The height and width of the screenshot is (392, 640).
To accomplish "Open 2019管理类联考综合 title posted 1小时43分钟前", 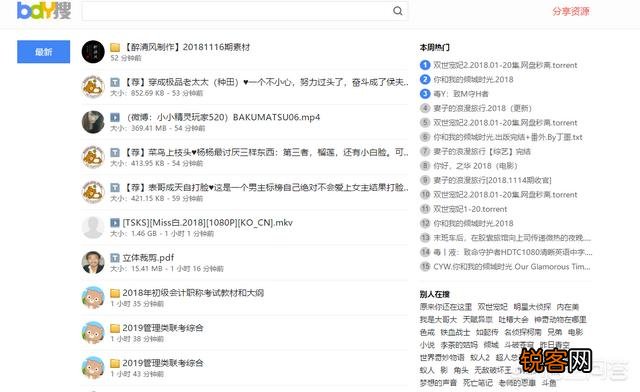I will [163, 363].
